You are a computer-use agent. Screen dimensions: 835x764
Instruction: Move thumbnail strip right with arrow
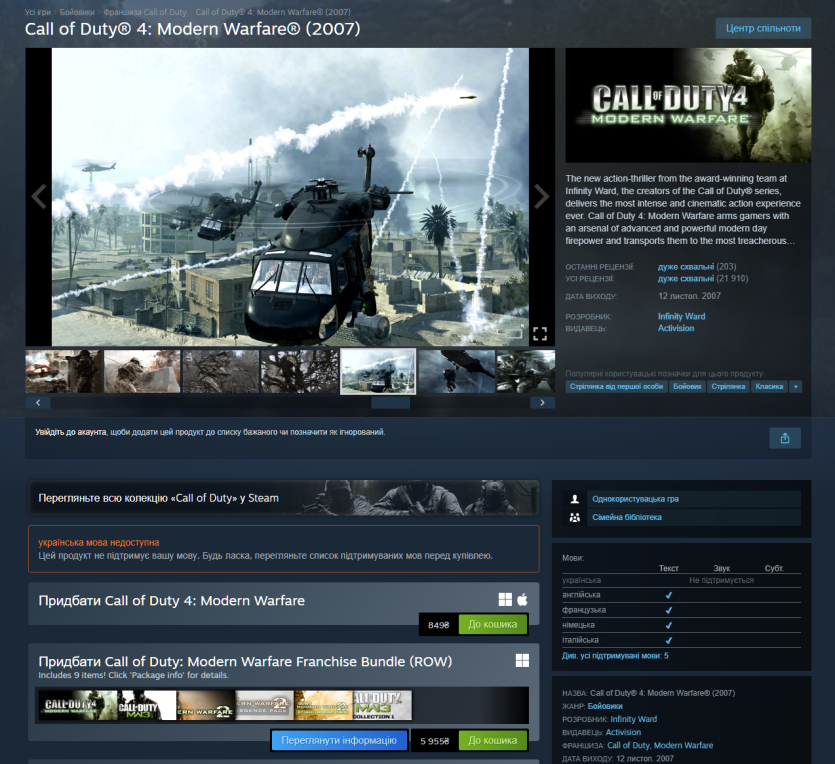click(543, 402)
